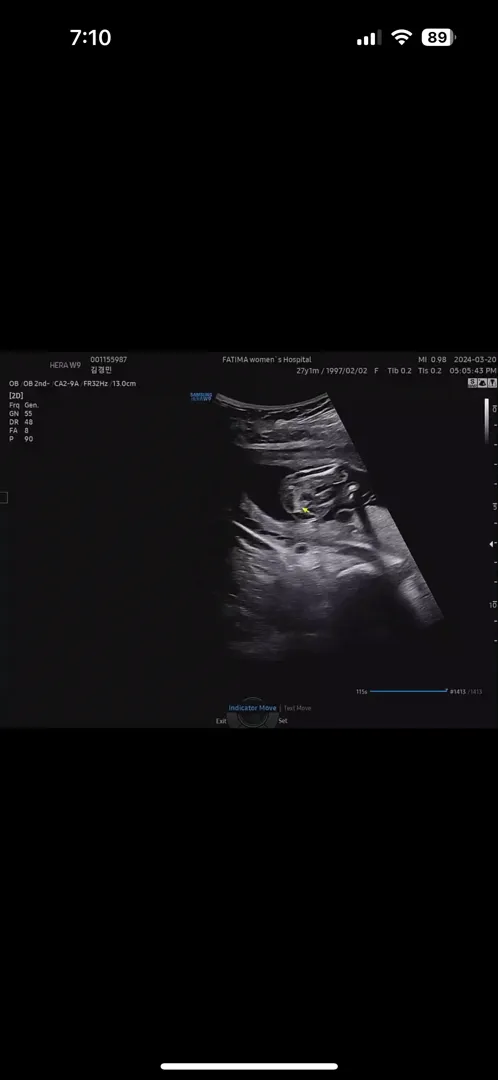
Task: Click the FR32Hz frame rate label
Action: 96,384
